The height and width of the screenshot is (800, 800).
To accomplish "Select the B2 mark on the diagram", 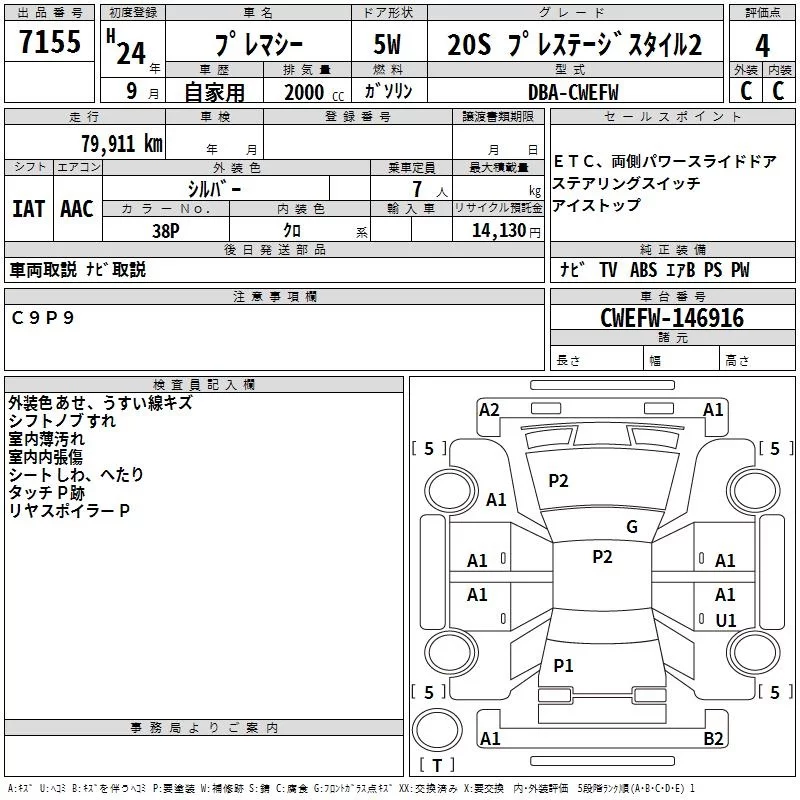I will pos(713,738).
